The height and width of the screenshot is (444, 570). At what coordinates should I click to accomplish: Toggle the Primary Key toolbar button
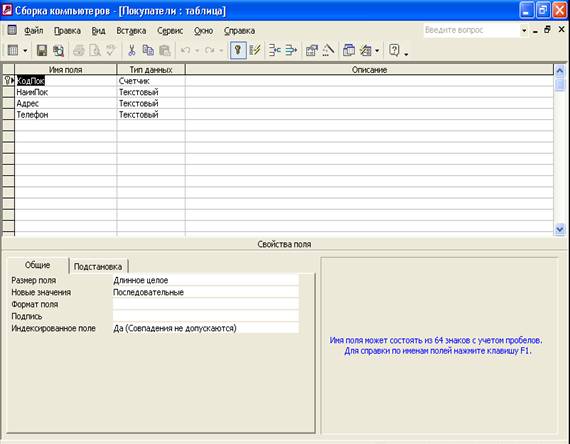(x=238, y=50)
